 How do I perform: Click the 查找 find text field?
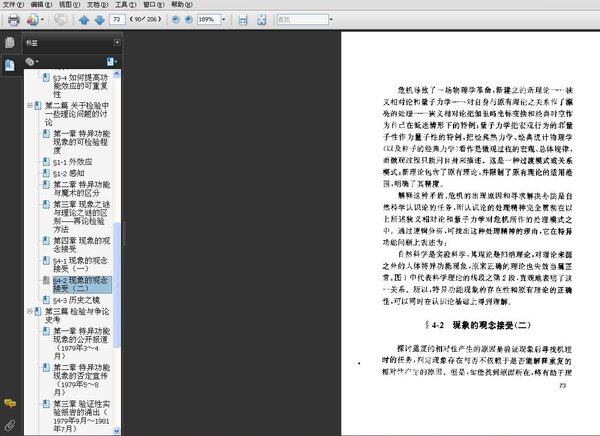pyautogui.click(x=303, y=19)
